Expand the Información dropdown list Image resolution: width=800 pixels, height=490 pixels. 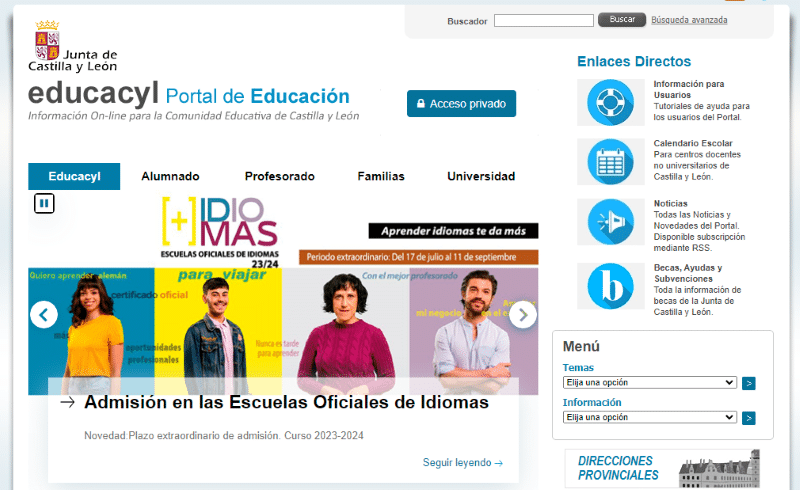pyautogui.click(x=649, y=417)
